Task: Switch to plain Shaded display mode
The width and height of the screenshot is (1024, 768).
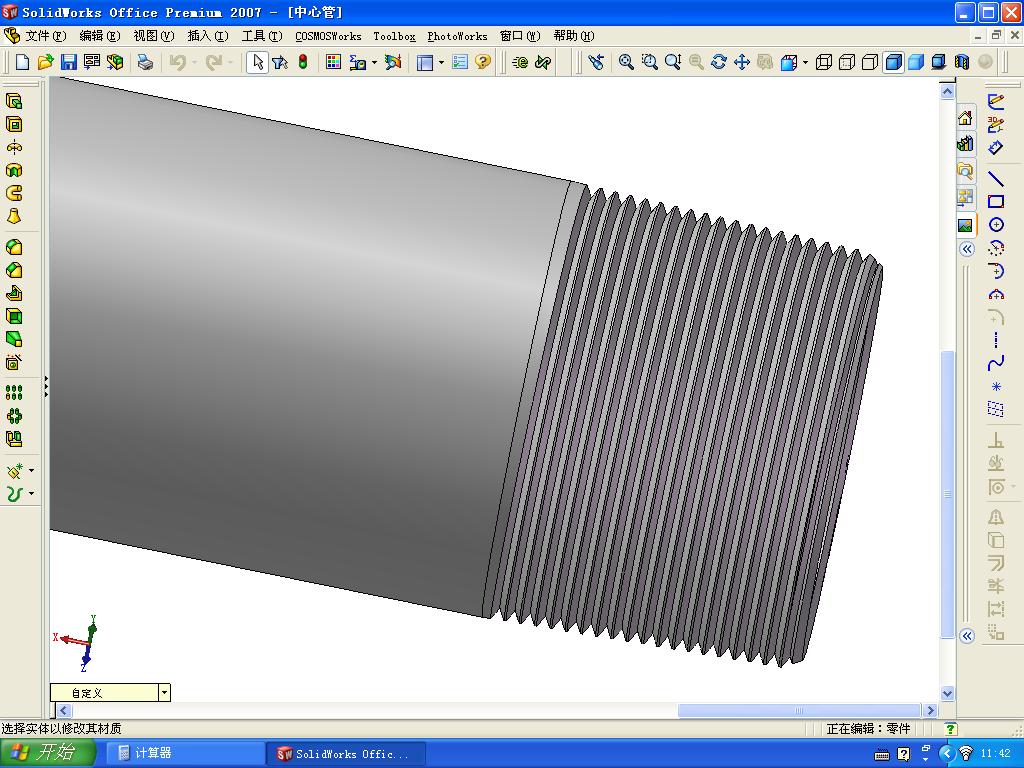Action: tap(916, 62)
